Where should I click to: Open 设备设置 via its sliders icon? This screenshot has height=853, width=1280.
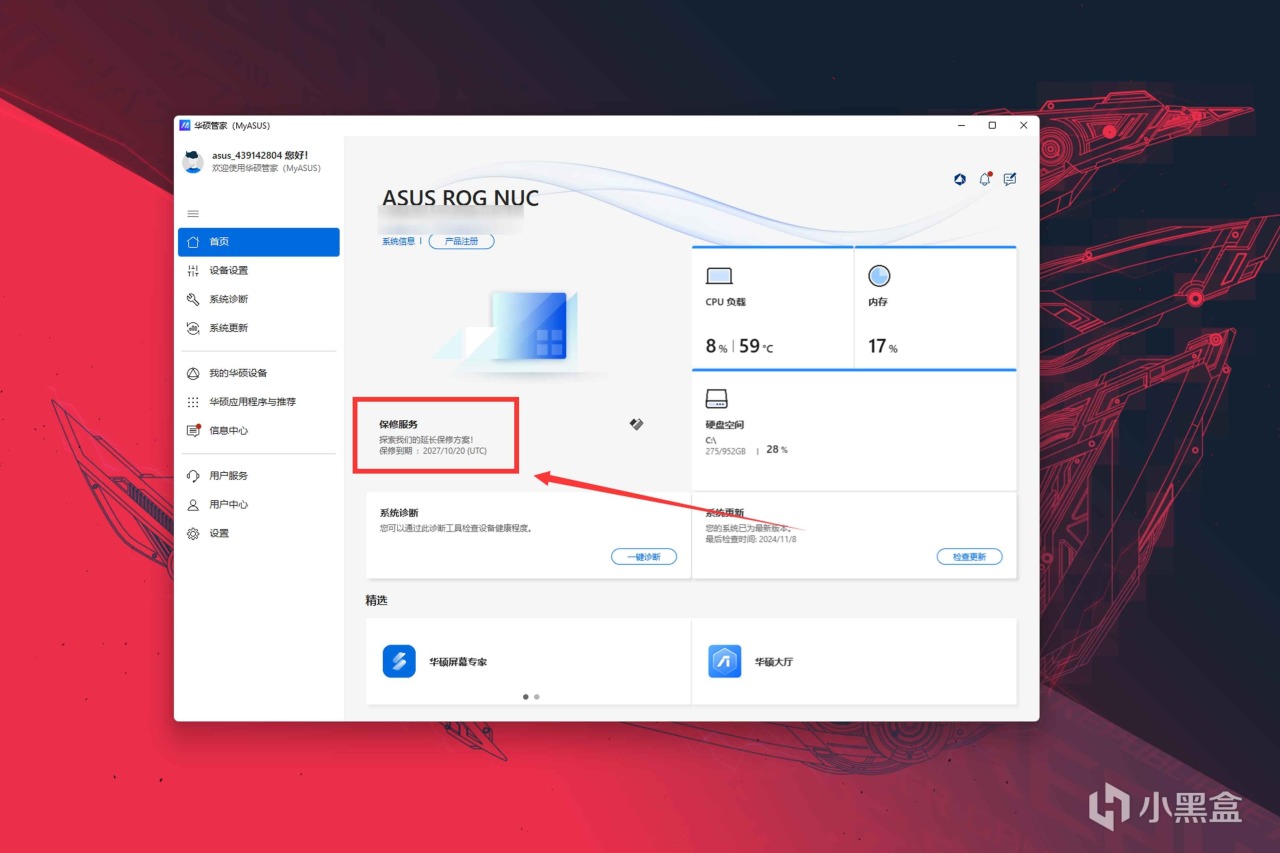[193, 271]
